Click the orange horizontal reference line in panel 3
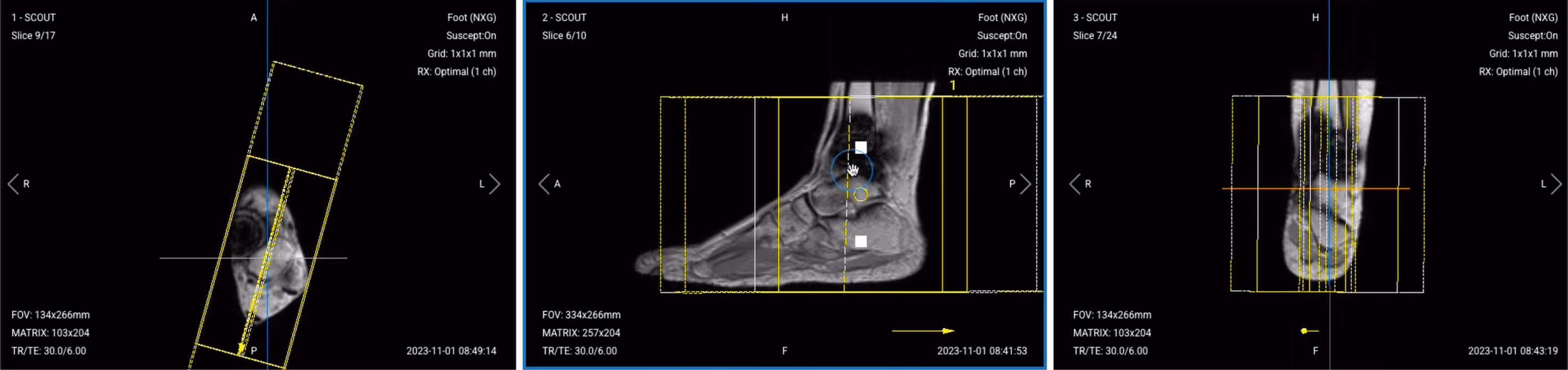Image resolution: width=1568 pixels, height=370 pixels. coord(1315,189)
